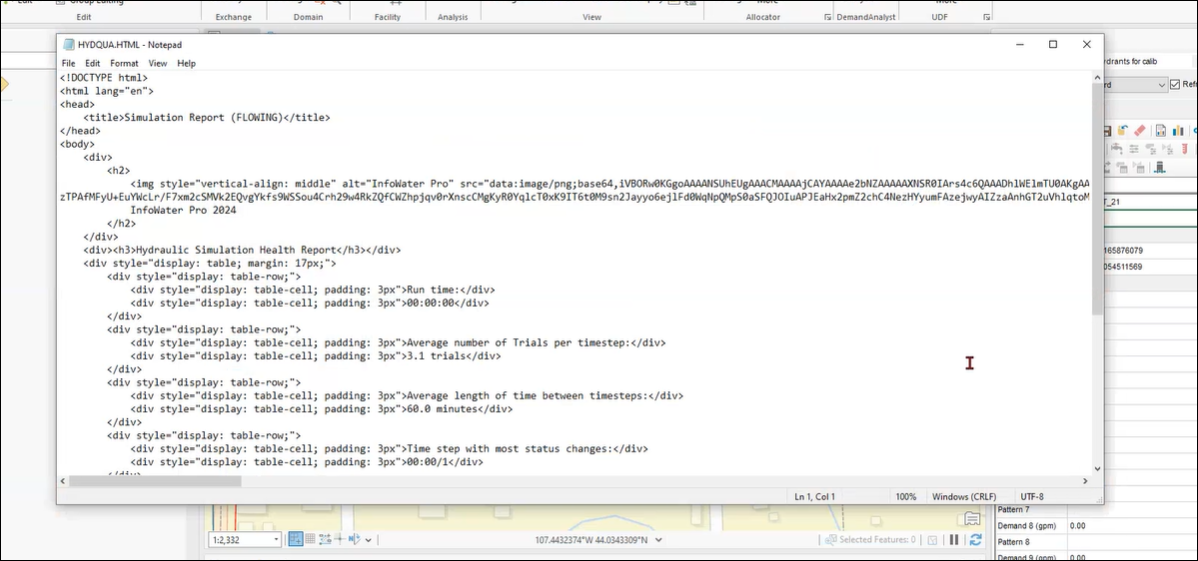The height and width of the screenshot is (561, 1198).
Task: Click the map pin dropdown in status bar
Action: (368, 540)
